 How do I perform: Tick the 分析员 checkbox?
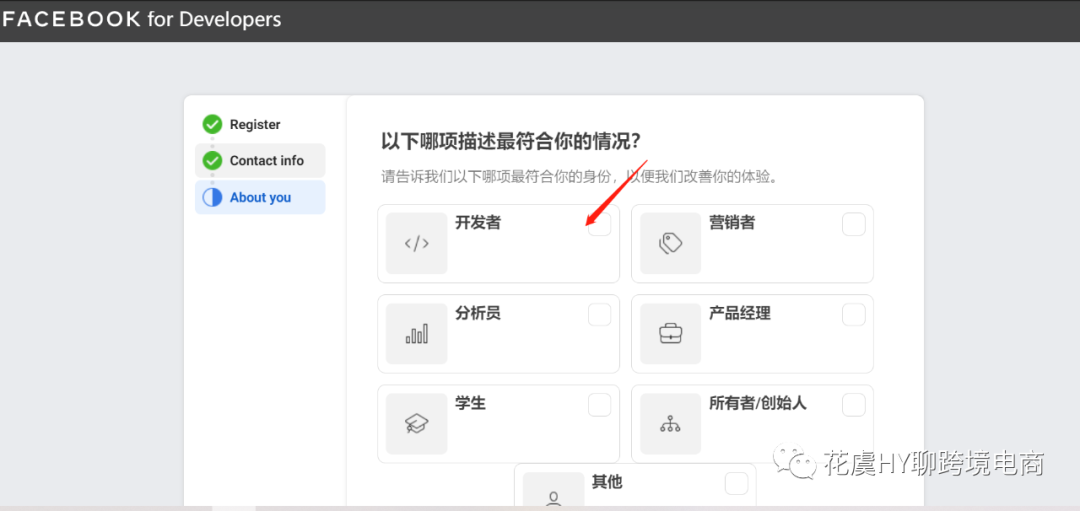coord(599,315)
